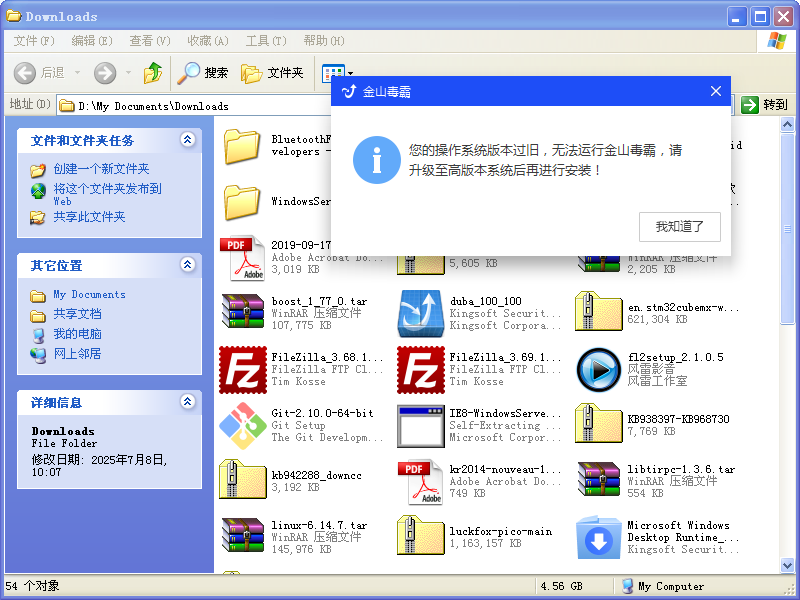The image size is (800, 600).
Task: Click the 我知道了 button
Action: 680,227
